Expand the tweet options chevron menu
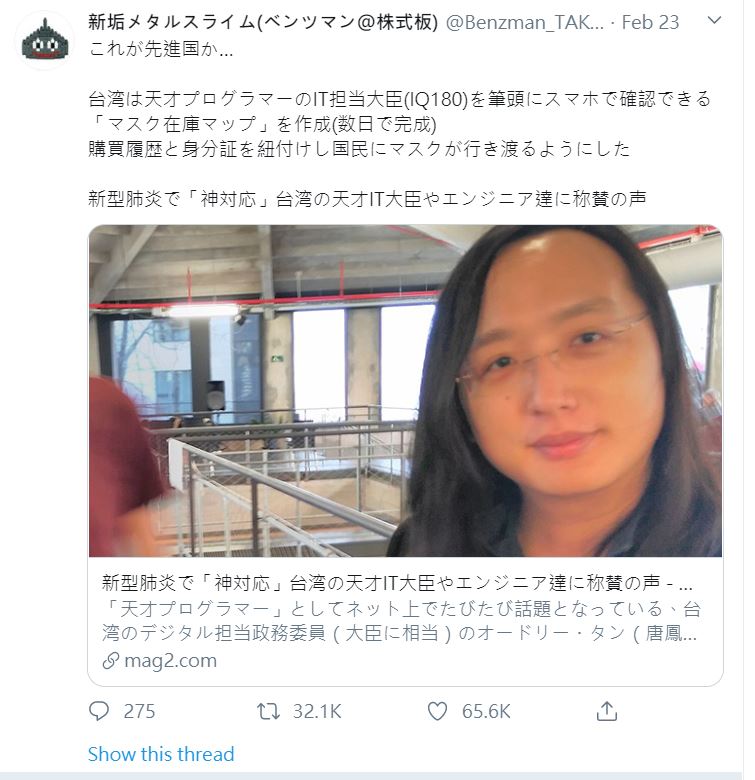 click(x=714, y=20)
